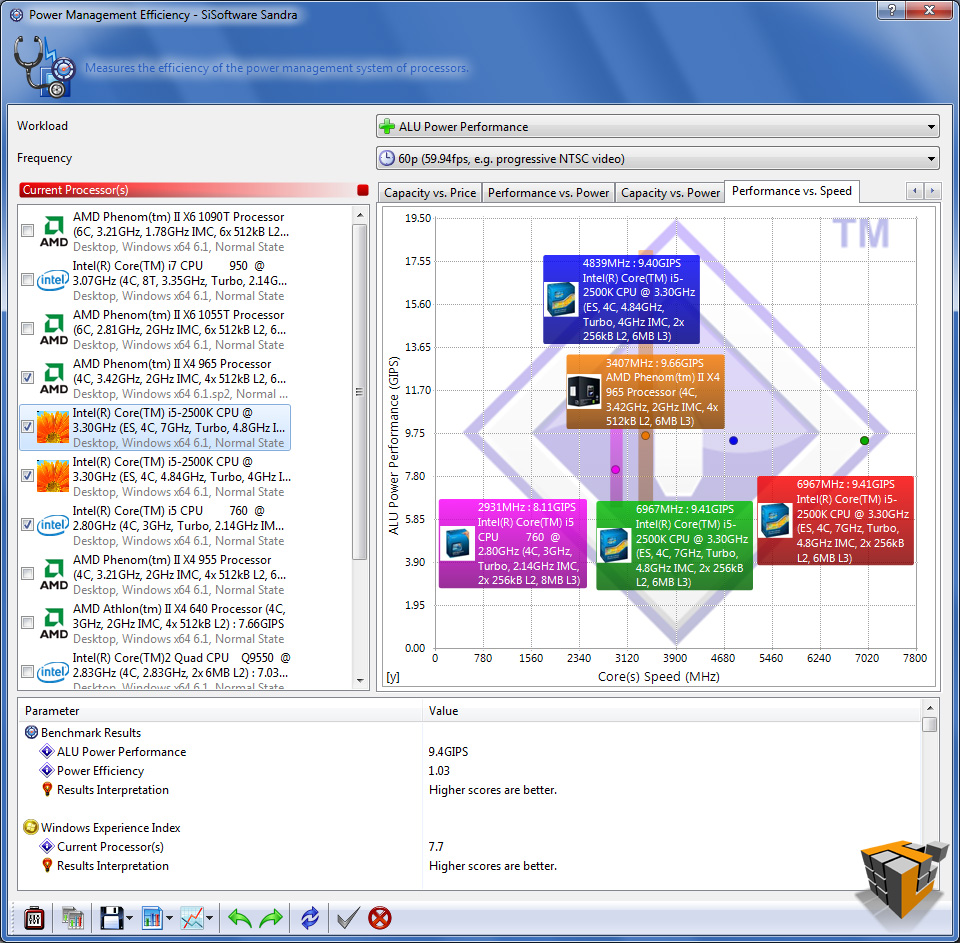This screenshot has width=960, height=943.
Task: Check the AMD Phenom II X6 1090T checkbox
Action: (x=28, y=230)
